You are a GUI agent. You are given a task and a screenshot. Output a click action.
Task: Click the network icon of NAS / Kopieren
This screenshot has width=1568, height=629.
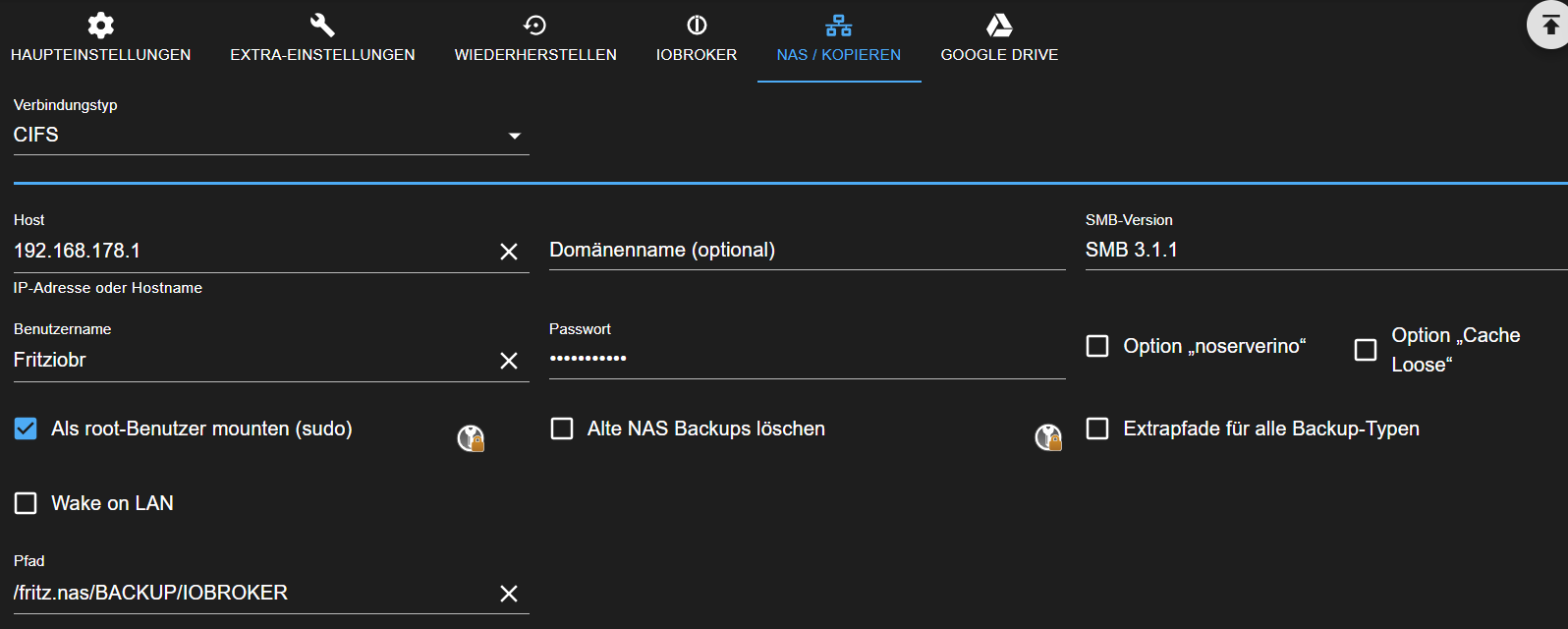pos(839,26)
